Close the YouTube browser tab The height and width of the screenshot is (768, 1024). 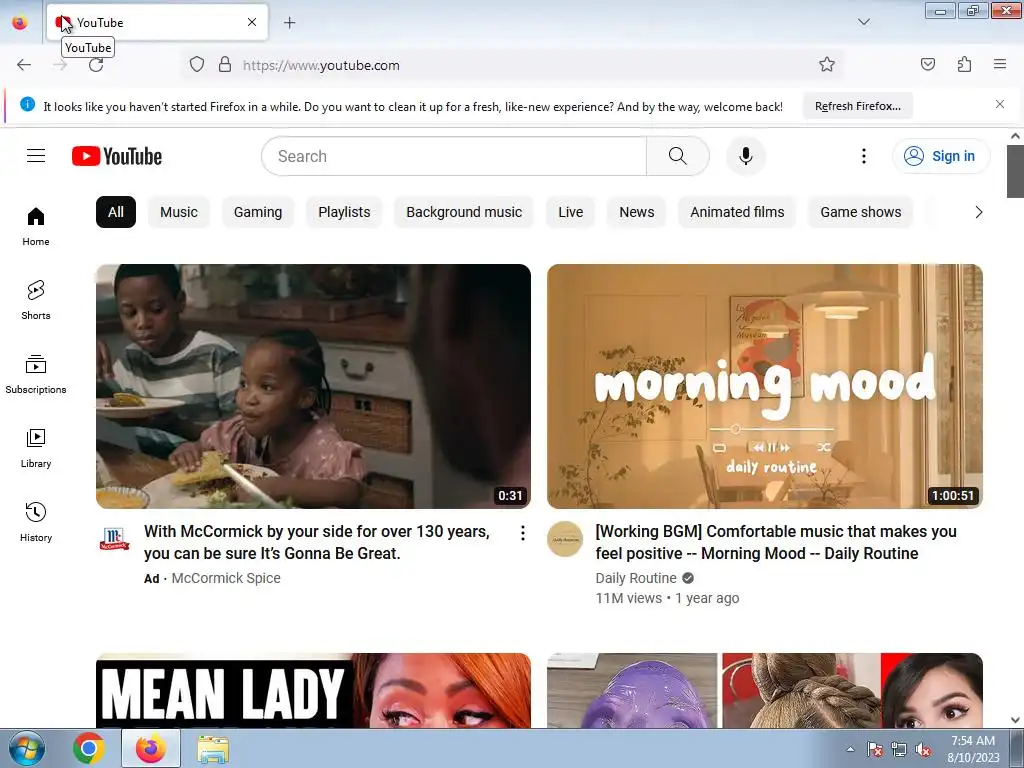[x=252, y=22]
